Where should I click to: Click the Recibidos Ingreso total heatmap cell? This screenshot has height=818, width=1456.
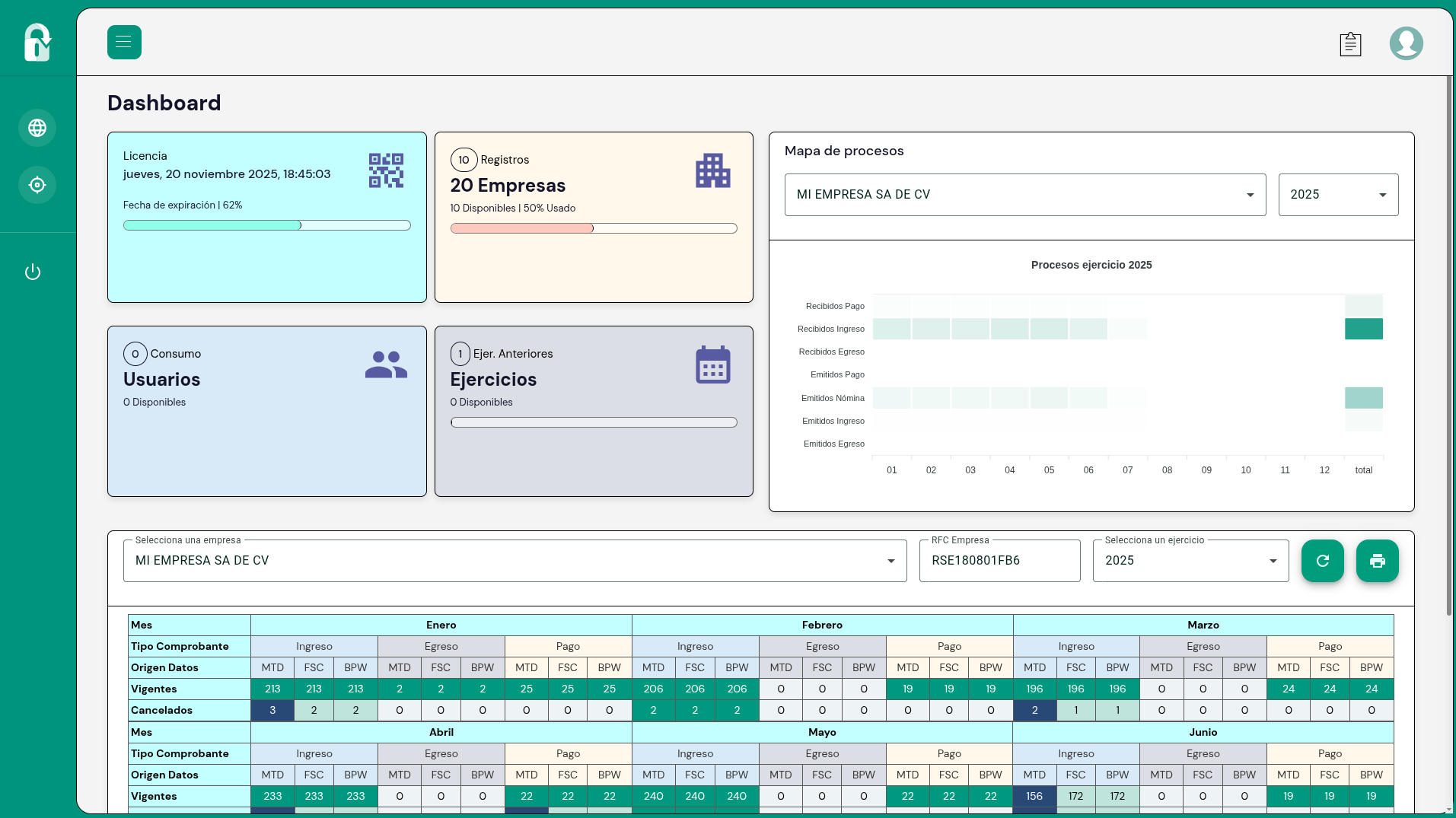click(x=1363, y=329)
